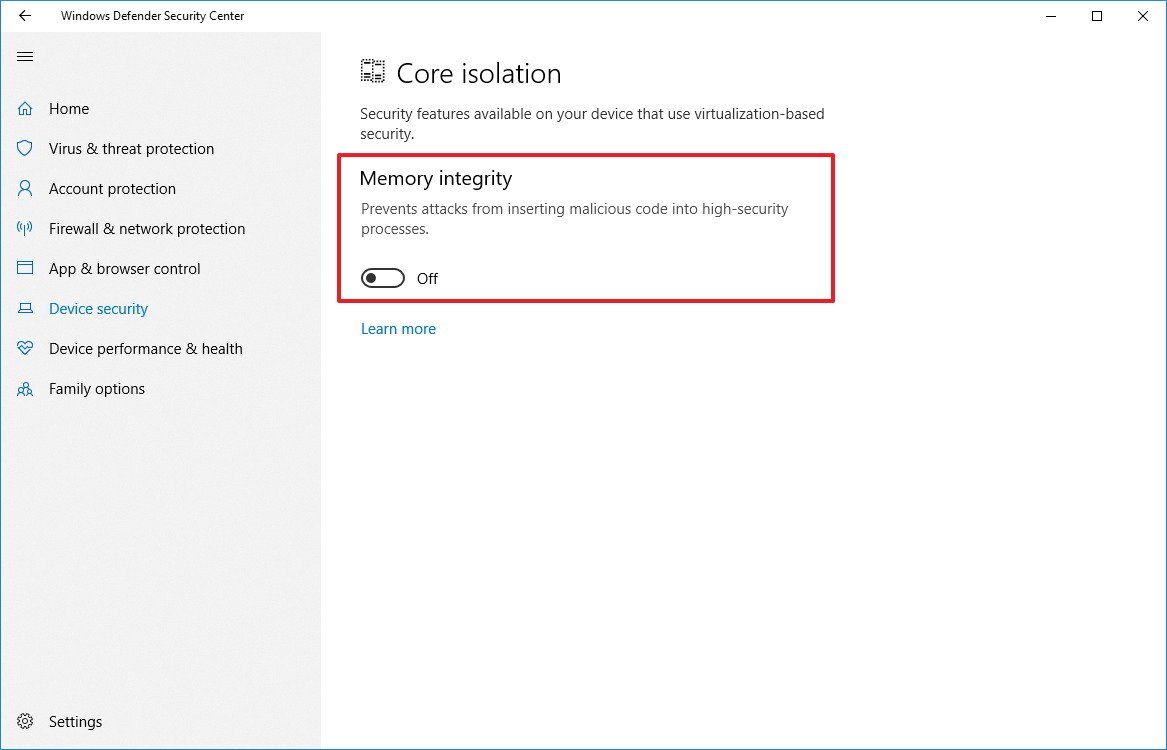1167x750 pixels.
Task: Click the back arrow in the title bar
Action: point(23,16)
